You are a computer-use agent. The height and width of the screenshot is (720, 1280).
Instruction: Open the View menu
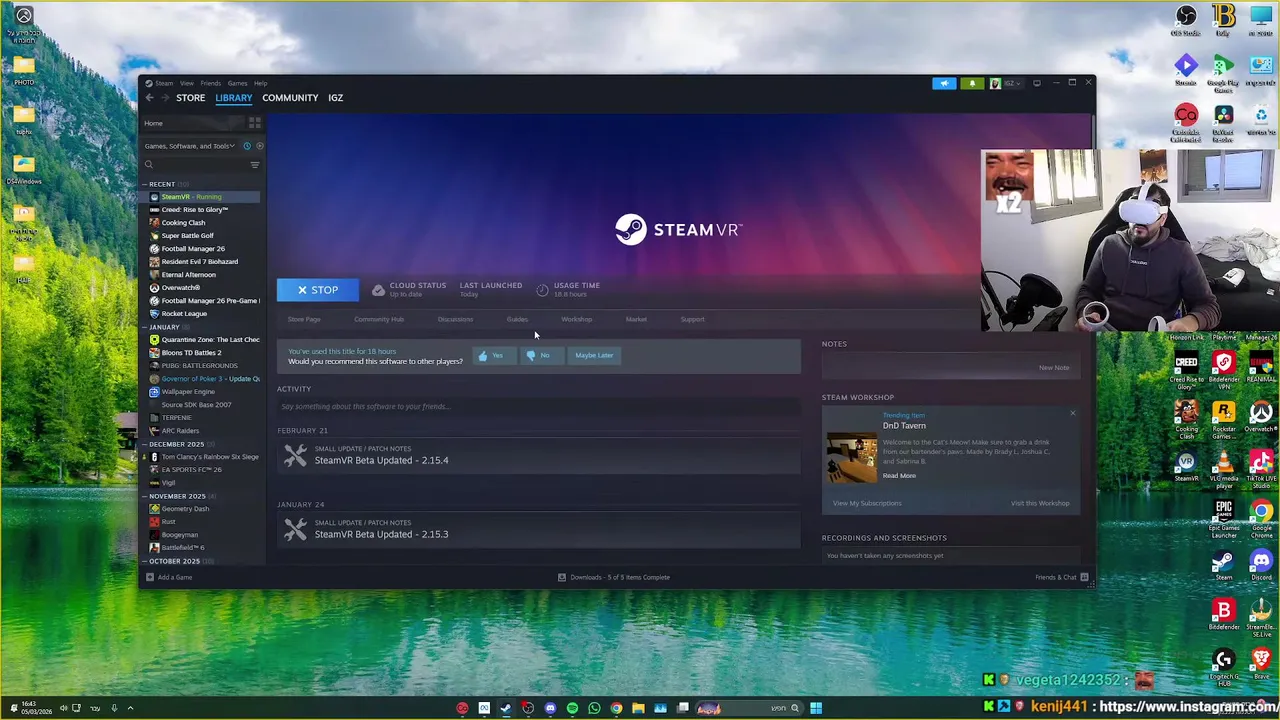[187, 83]
